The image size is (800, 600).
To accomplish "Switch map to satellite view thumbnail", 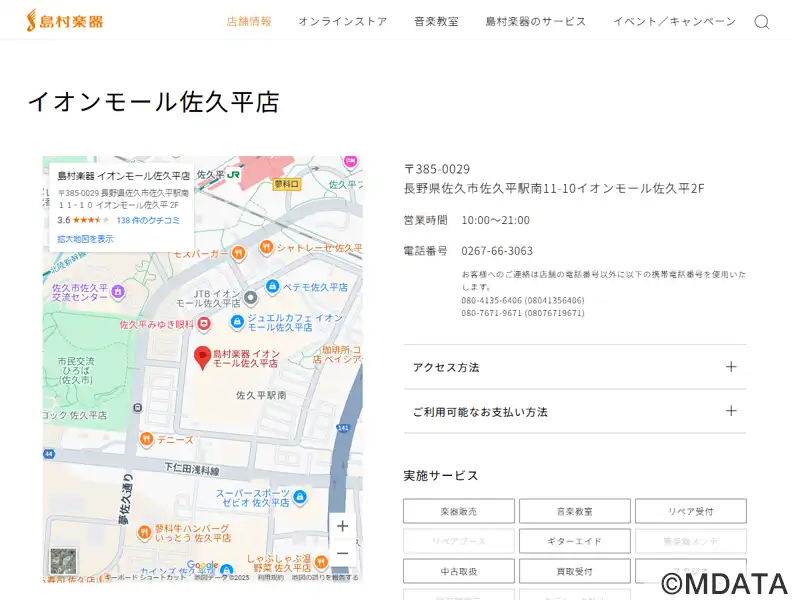I will [x=63, y=561].
